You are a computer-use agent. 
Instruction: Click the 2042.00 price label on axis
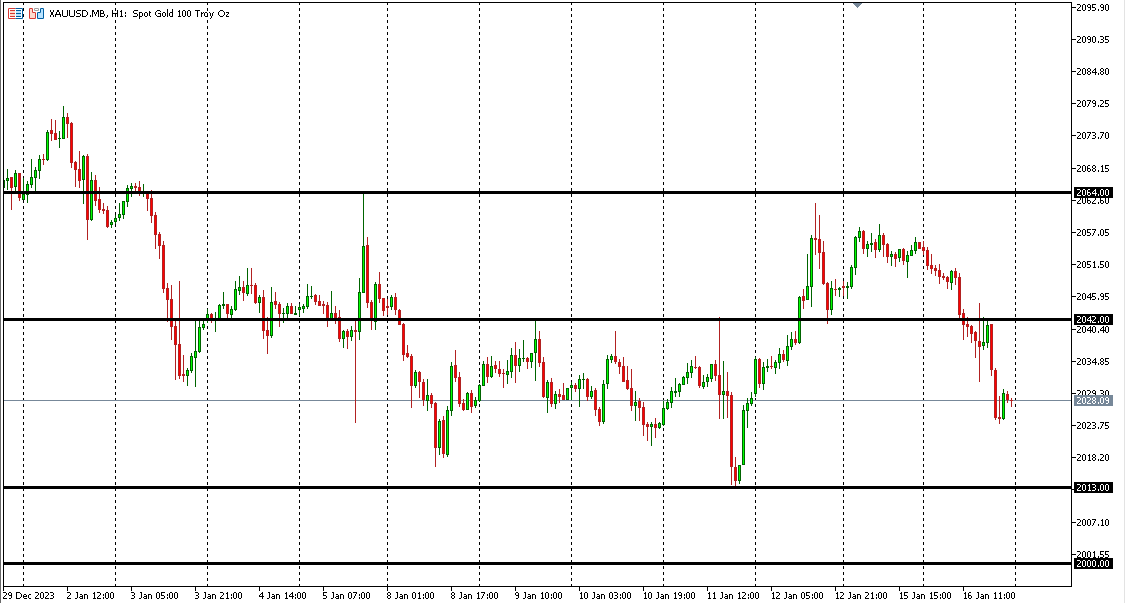(x=1092, y=320)
